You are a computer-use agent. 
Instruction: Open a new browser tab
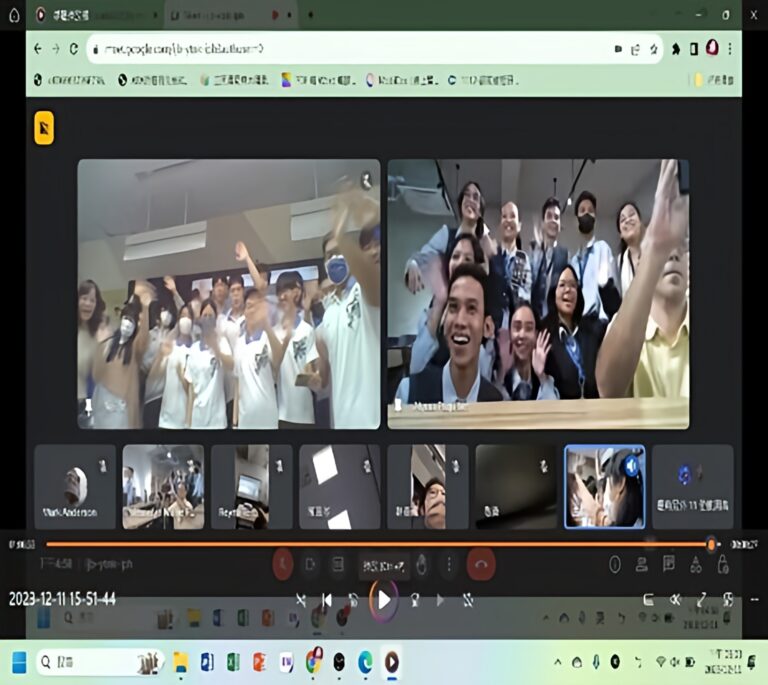point(311,15)
